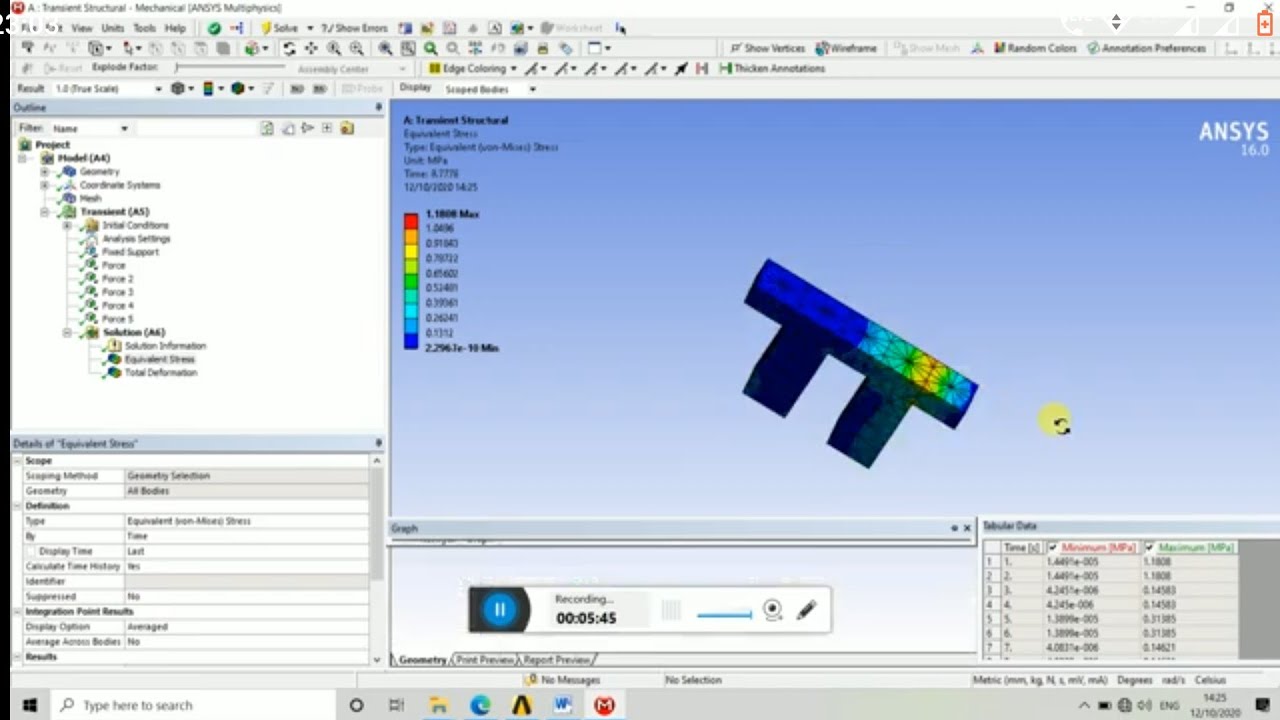This screenshot has width=1280, height=720.
Task: Select Force 3 in tree
Action: 117,292
